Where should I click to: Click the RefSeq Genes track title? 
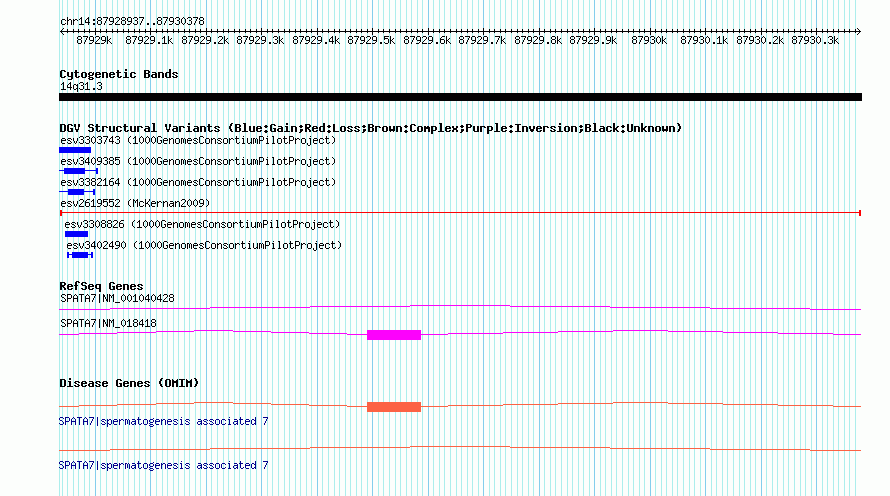[x=101, y=286]
